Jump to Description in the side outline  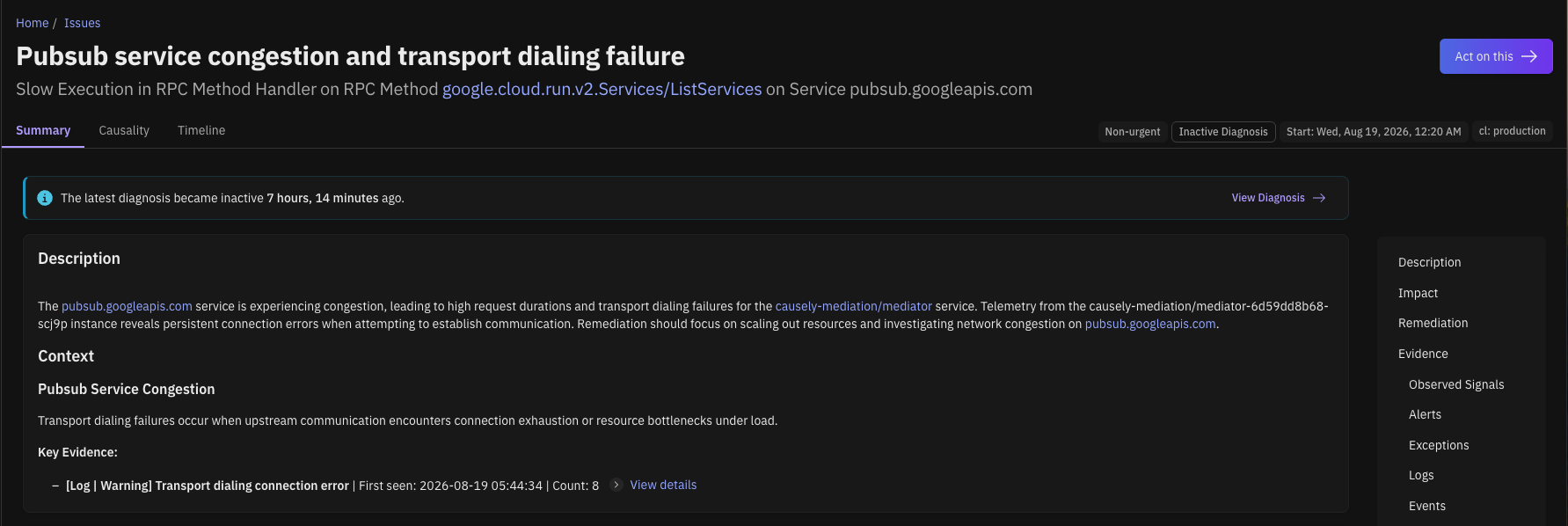(1429, 262)
